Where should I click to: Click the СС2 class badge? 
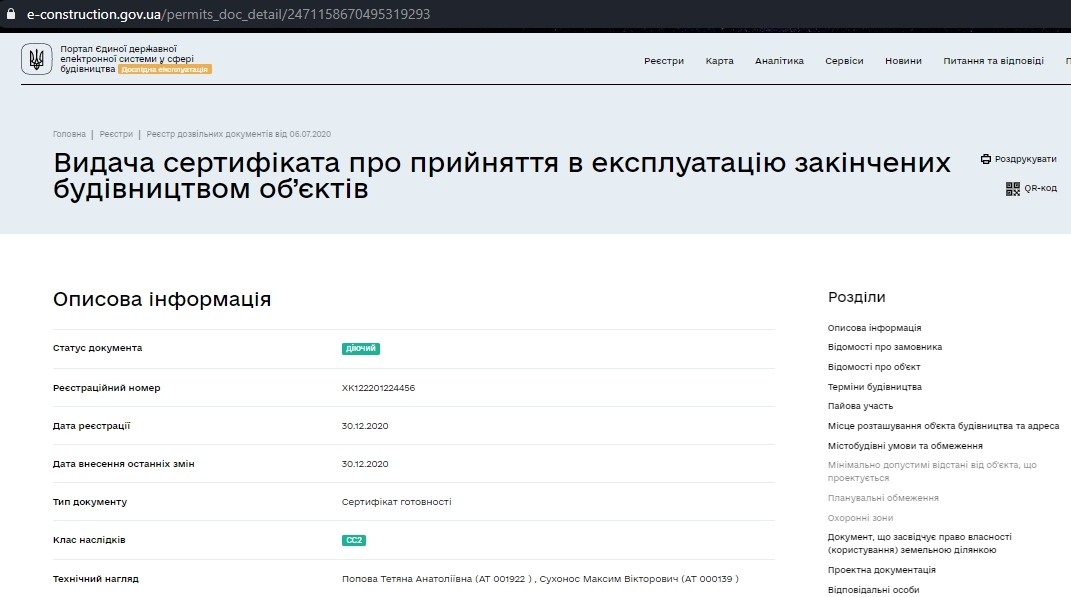pos(354,540)
